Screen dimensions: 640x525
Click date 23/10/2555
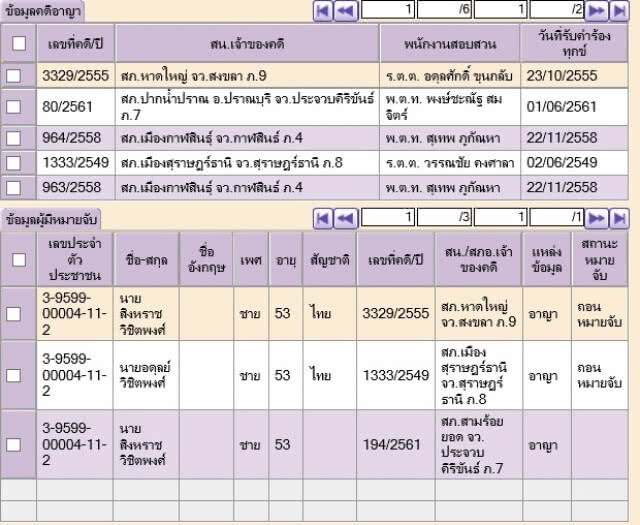tap(562, 76)
